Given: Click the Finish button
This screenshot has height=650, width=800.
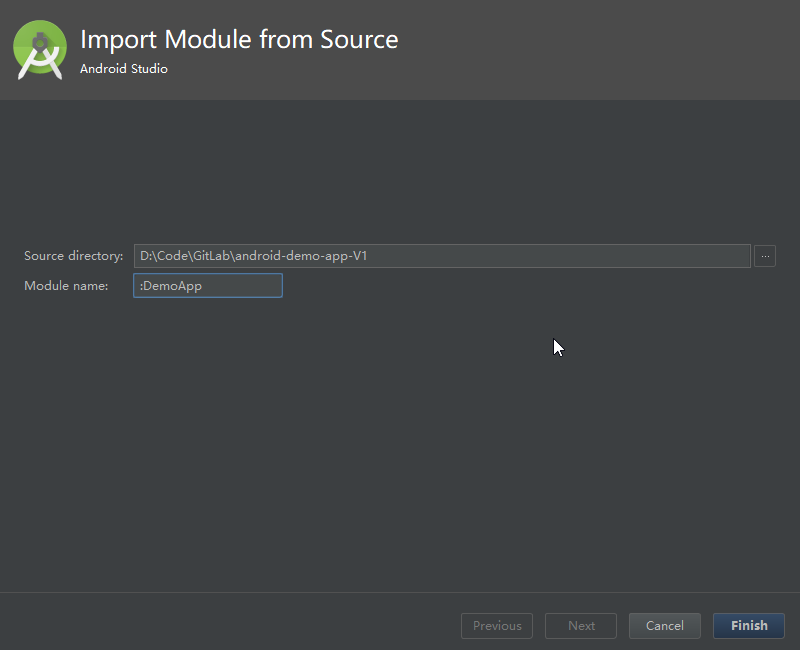Looking at the screenshot, I should 748,626.
